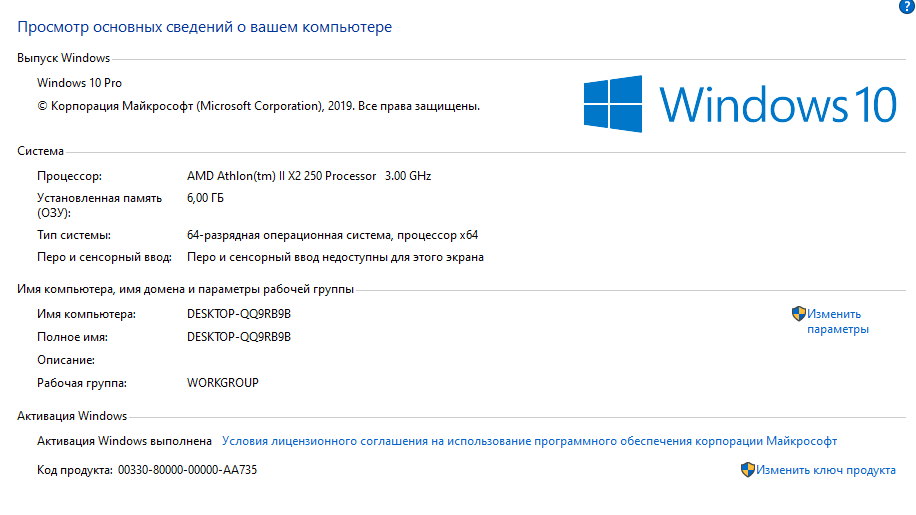This screenshot has width=916, height=515.
Task: Click the Windows 10 wordmark text
Action: (778, 105)
